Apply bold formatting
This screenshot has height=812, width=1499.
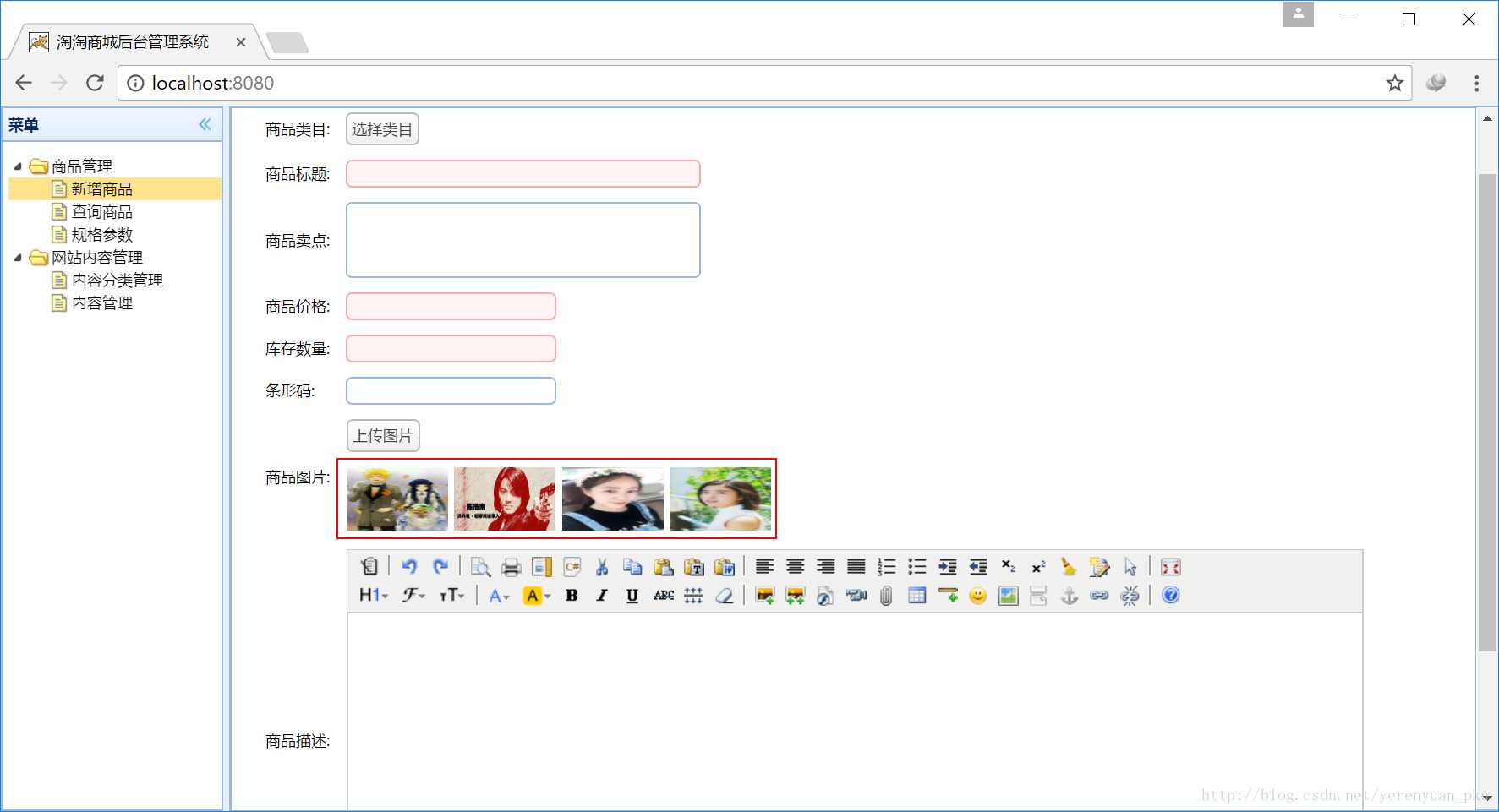pos(572,596)
